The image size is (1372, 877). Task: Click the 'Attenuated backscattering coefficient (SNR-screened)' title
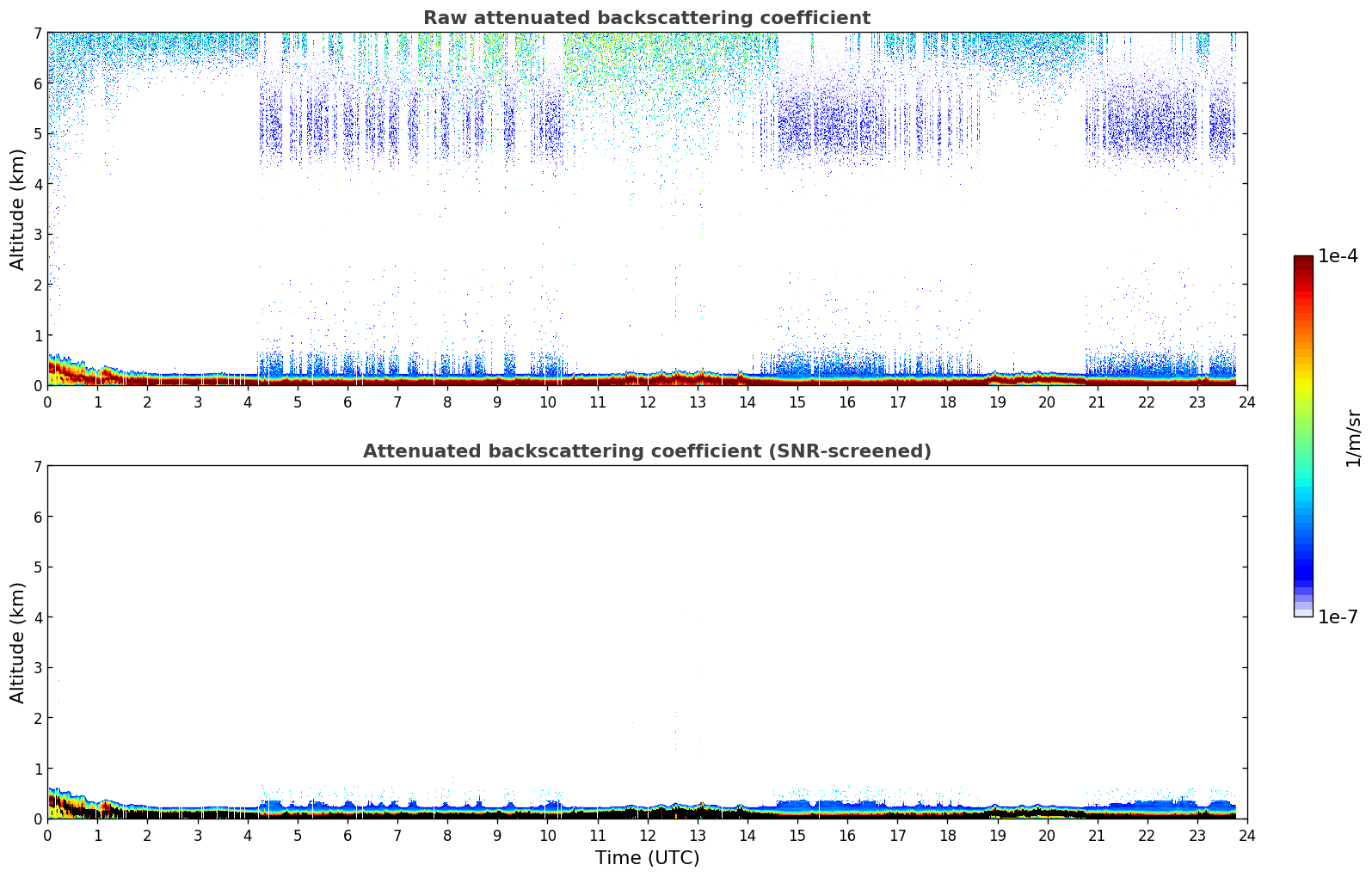point(646,451)
